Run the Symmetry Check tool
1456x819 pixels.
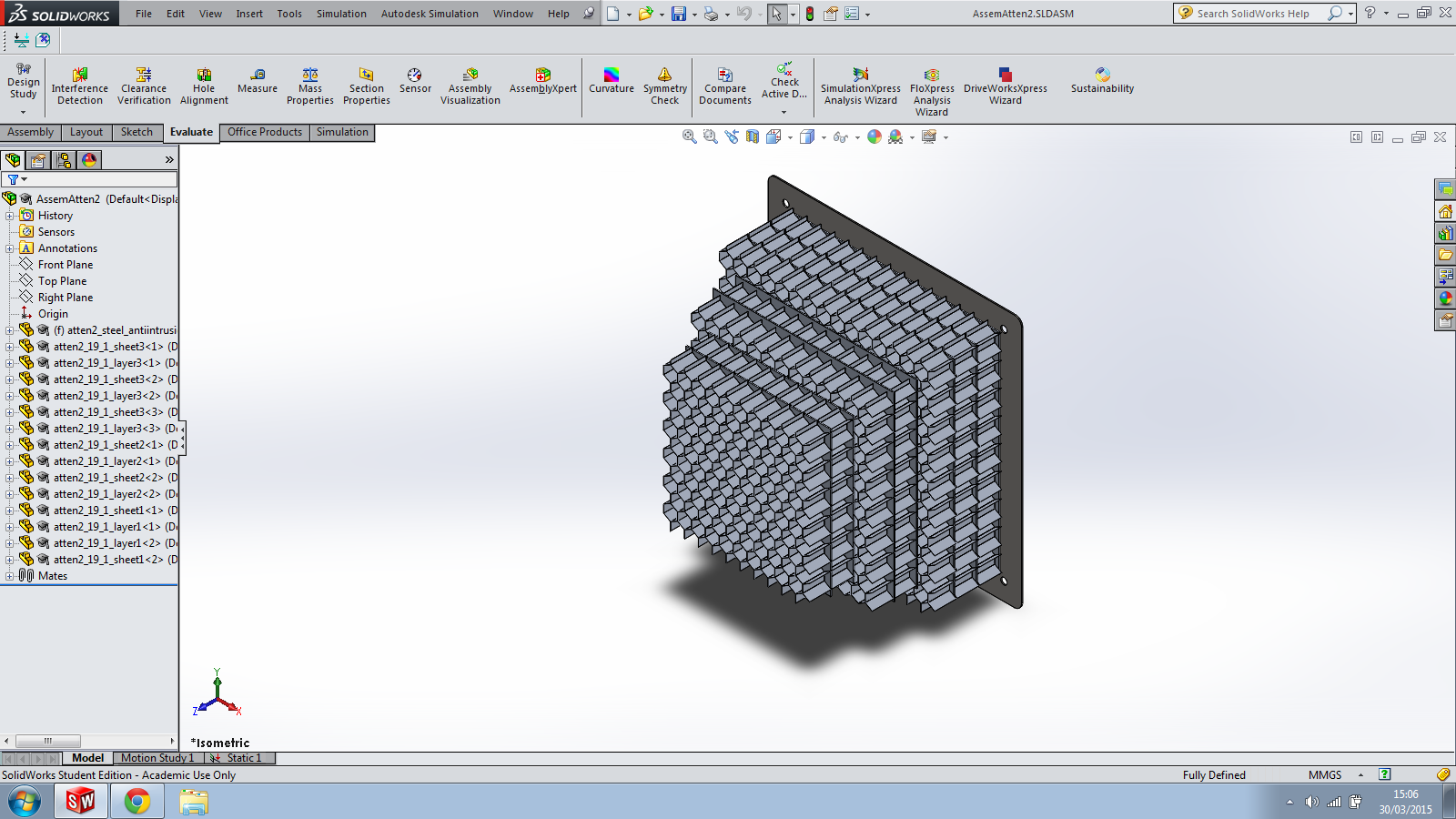click(x=665, y=86)
